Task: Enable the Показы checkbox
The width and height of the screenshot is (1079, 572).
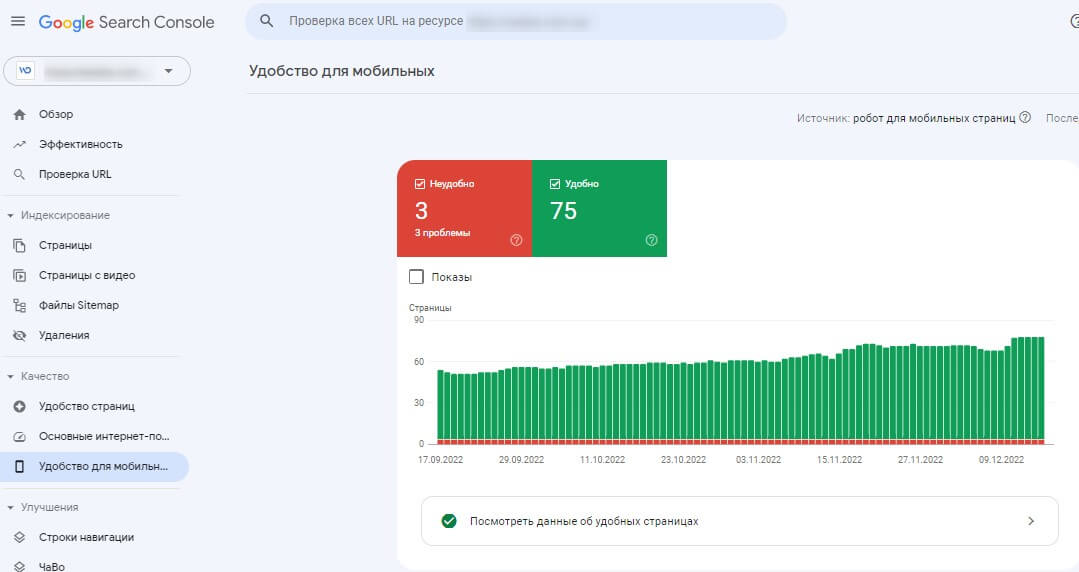Action: point(416,277)
